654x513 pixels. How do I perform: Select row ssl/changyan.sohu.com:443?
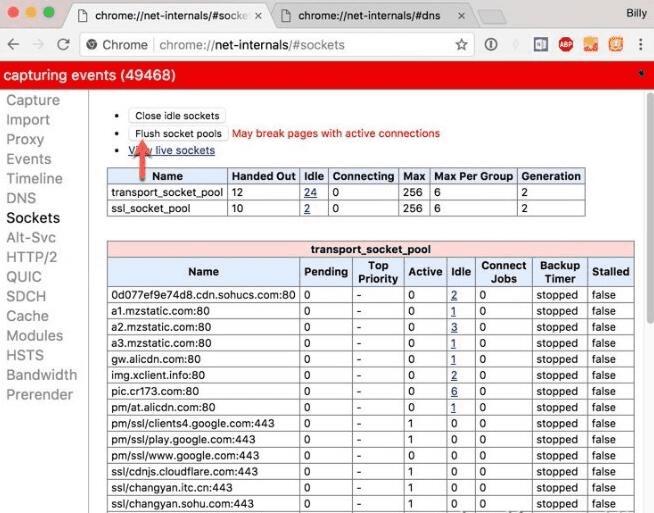click(371, 503)
